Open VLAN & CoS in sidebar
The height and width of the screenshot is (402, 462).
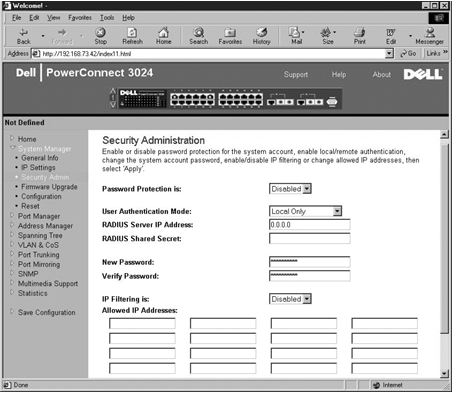click(x=38, y=245)
